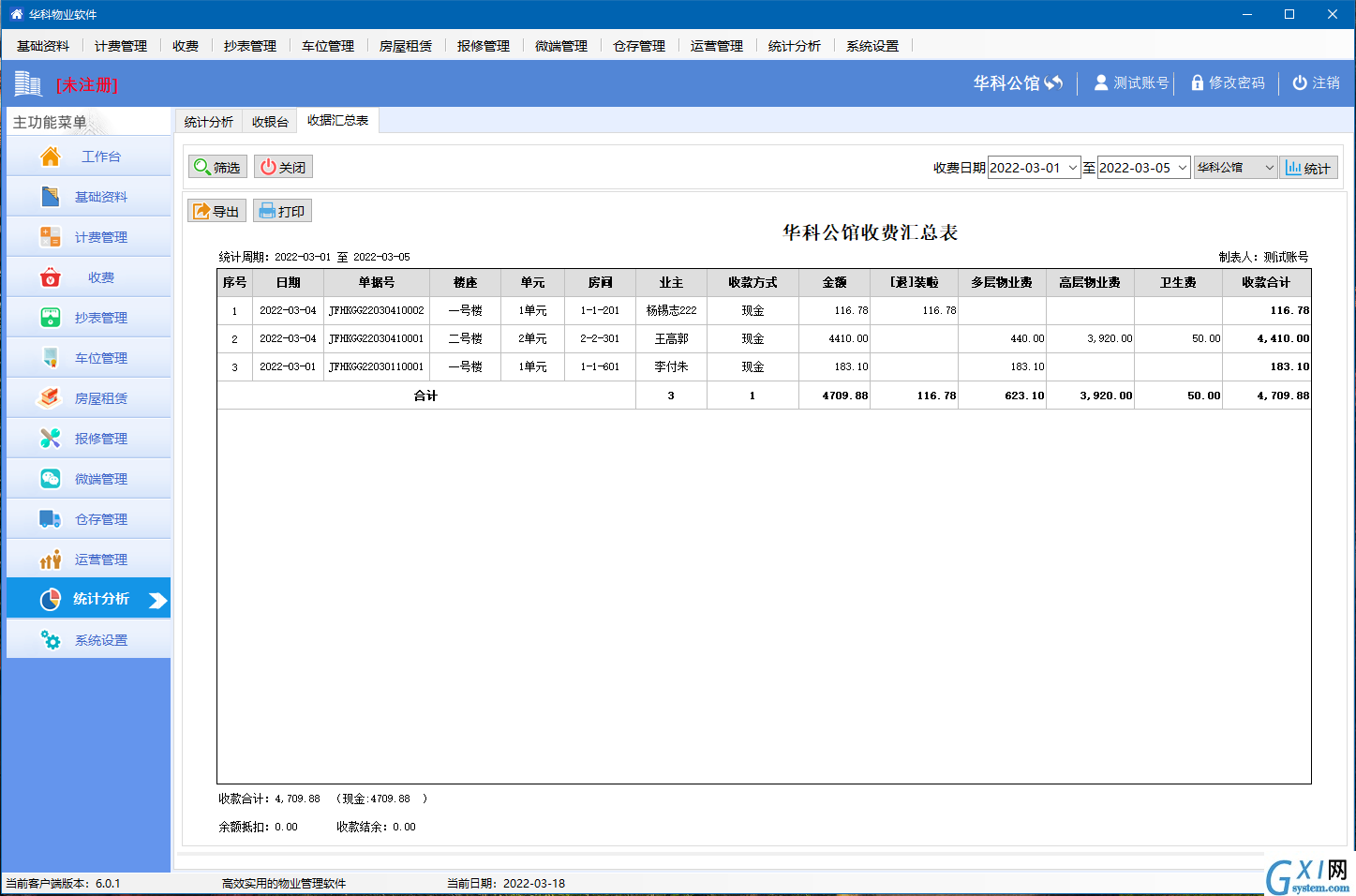Open 工作台 from the sidebar
The image size is (1356, 896).
(88, 157)
